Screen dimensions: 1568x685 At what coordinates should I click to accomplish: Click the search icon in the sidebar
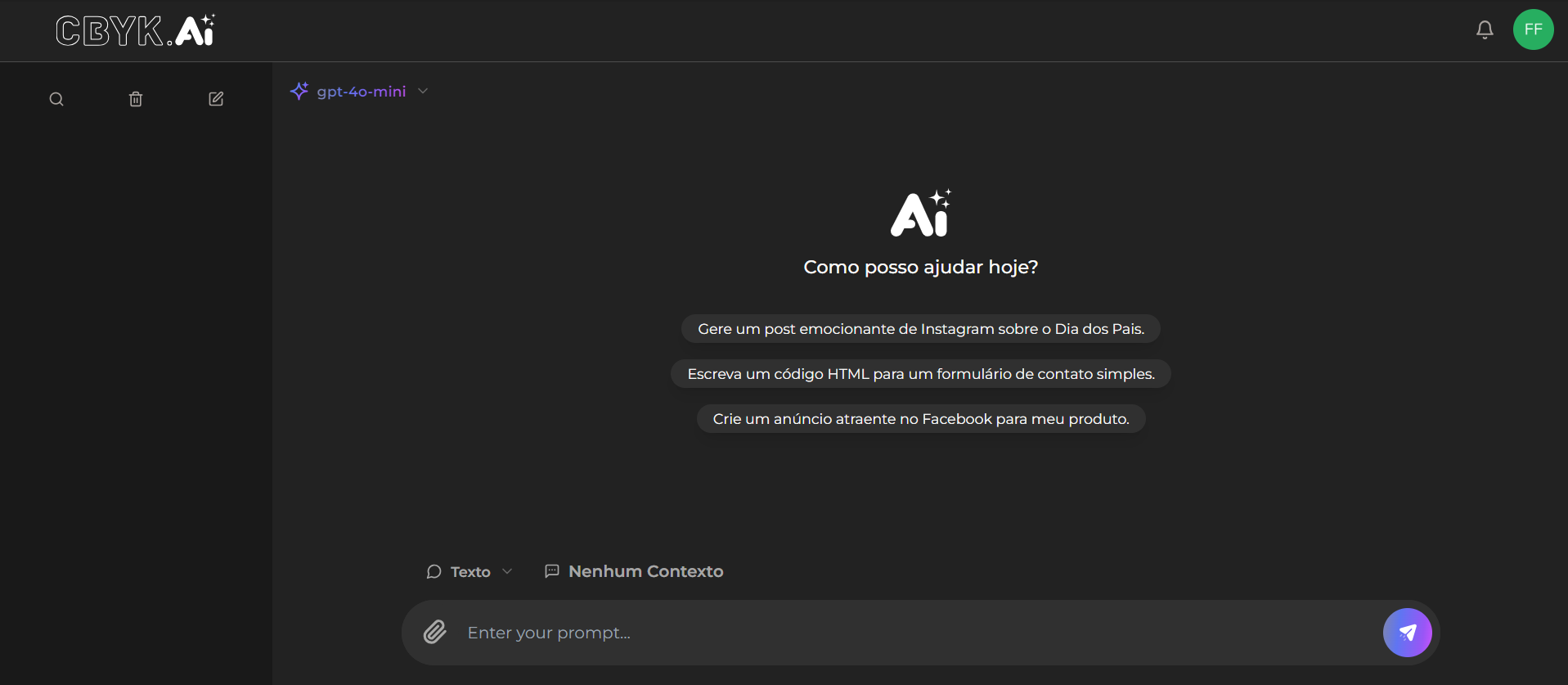56,99
